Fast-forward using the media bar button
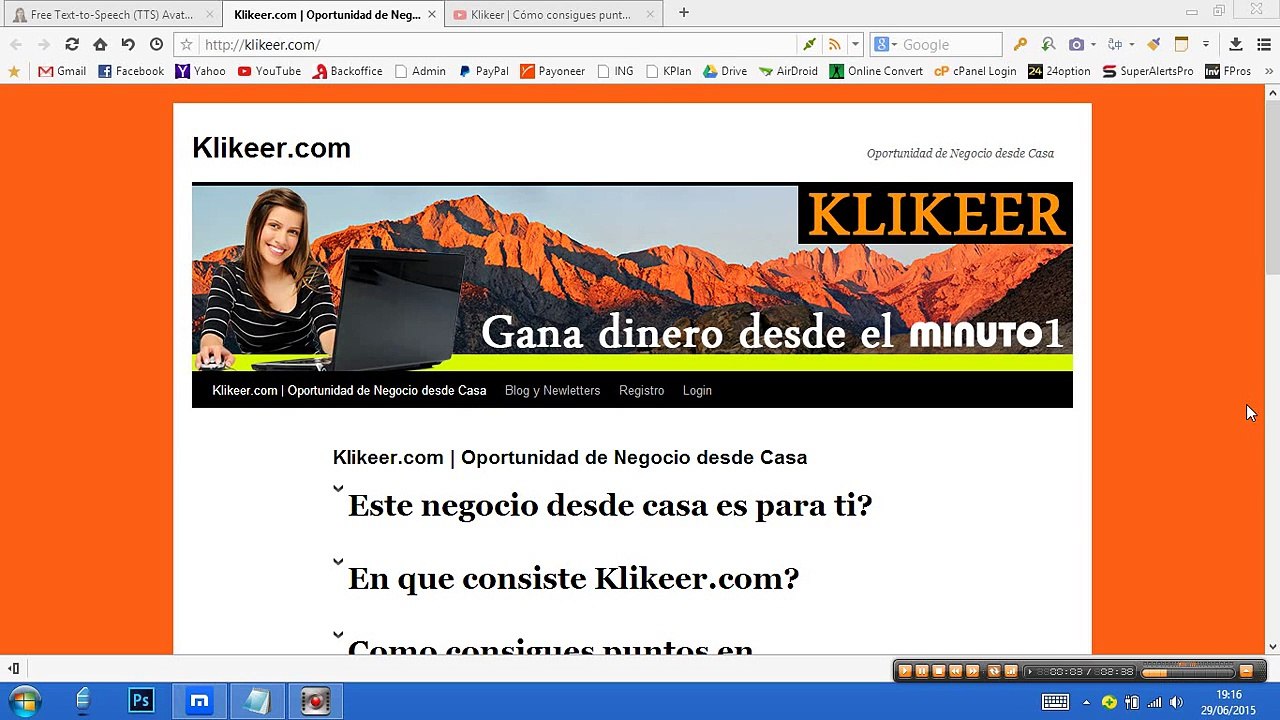 pyautogui.click(x=972, y=671)
